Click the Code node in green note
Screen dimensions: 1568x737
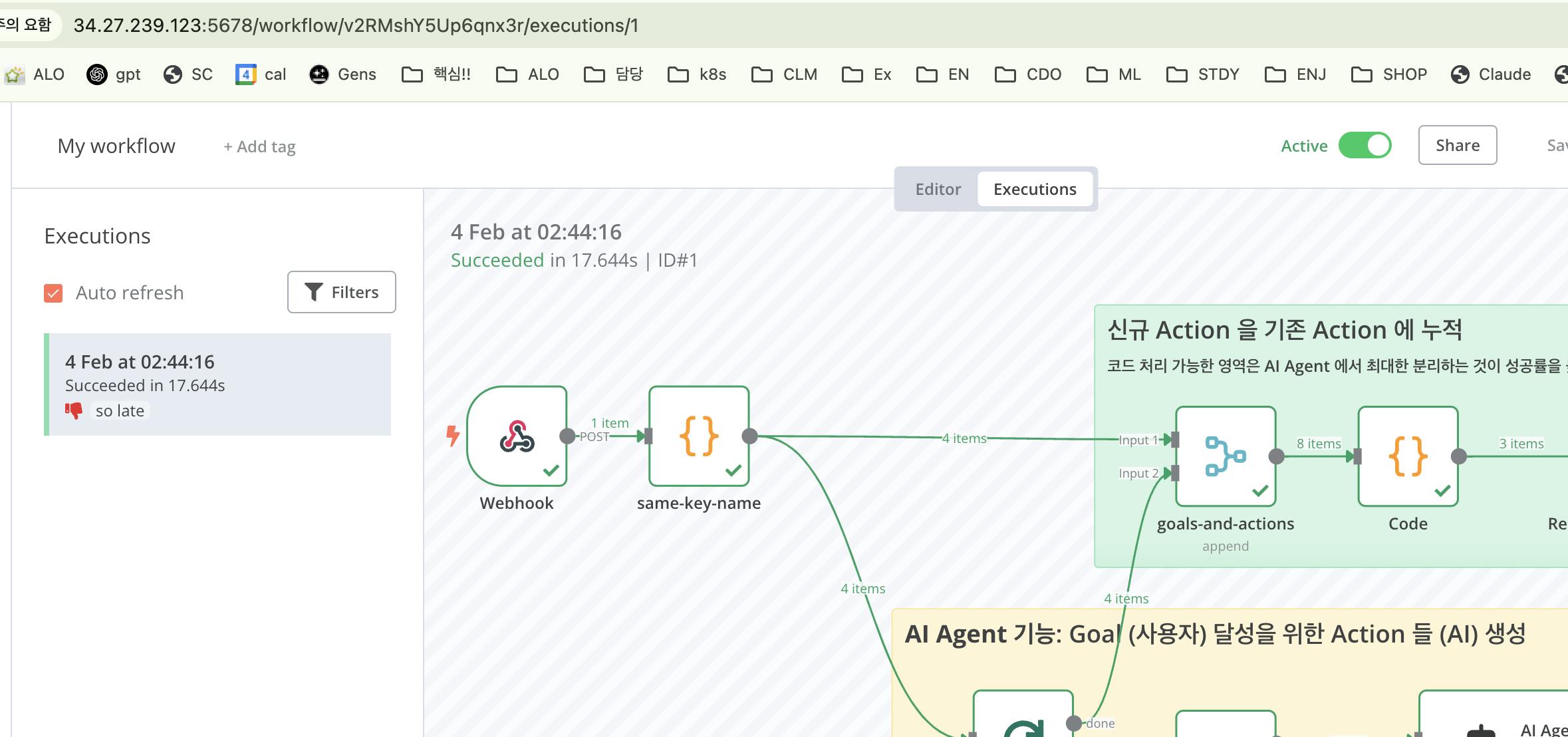tap(1407, 456)
